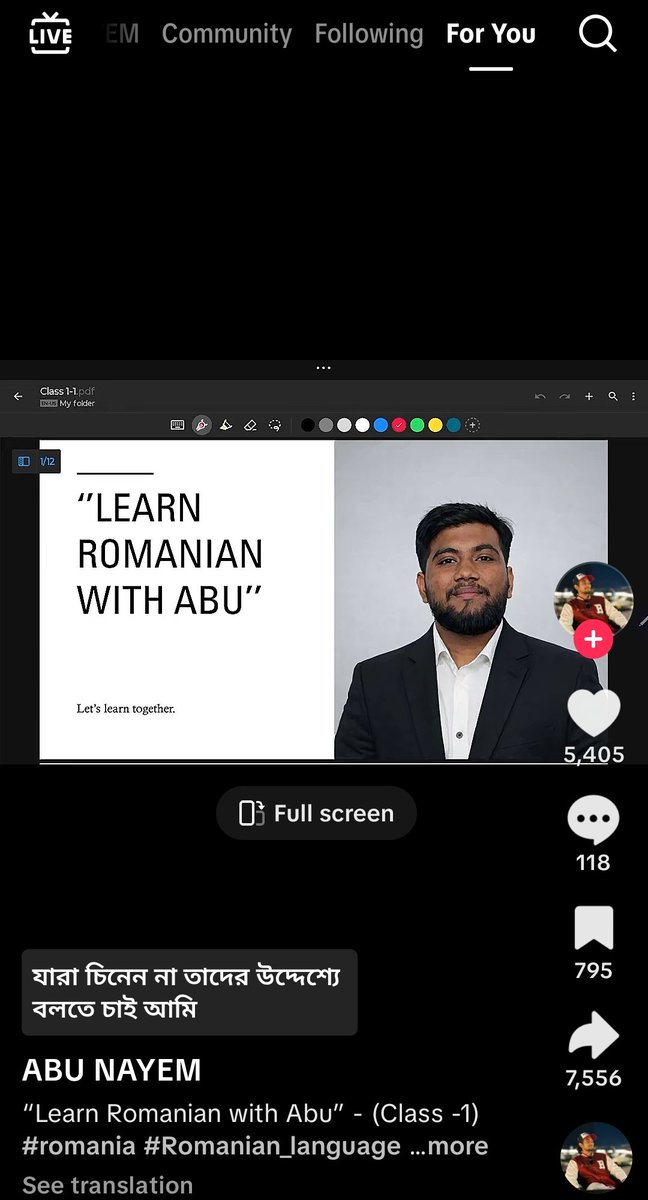Choose the light gray pen color
This screenshot has height=1200, width=648.
[x=344, y=424]
